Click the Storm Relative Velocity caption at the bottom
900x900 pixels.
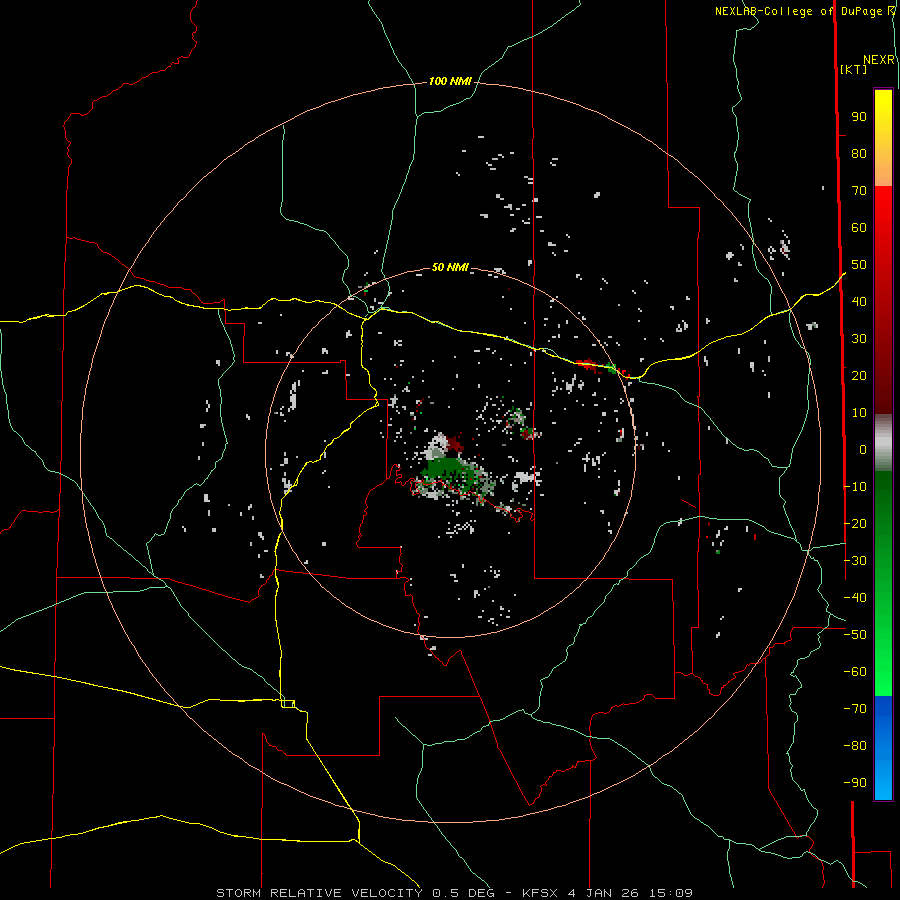click(x=454, y=893)
